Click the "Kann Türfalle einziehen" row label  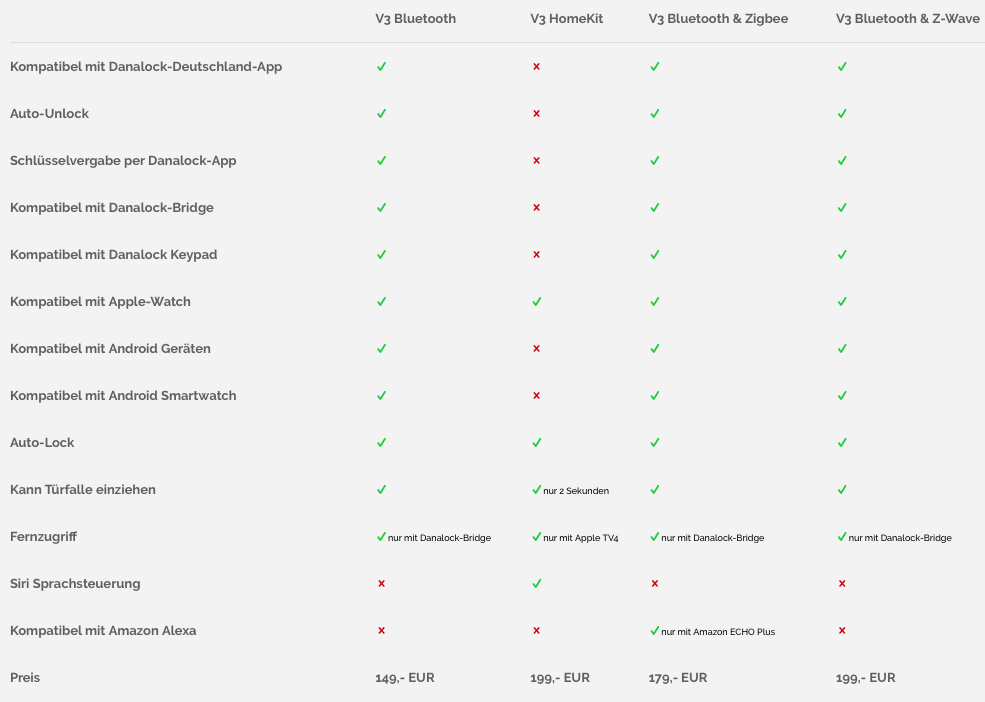pyautogui.click(x=83, y=490)
